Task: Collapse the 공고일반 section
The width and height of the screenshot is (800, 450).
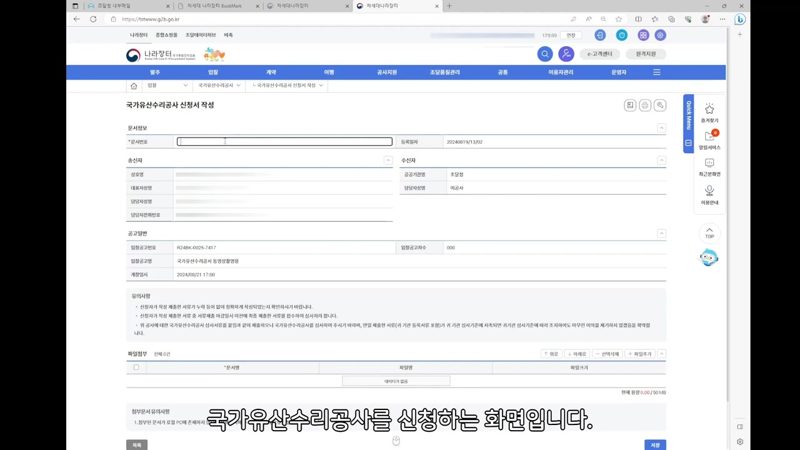Action: (x=661, y=234)
